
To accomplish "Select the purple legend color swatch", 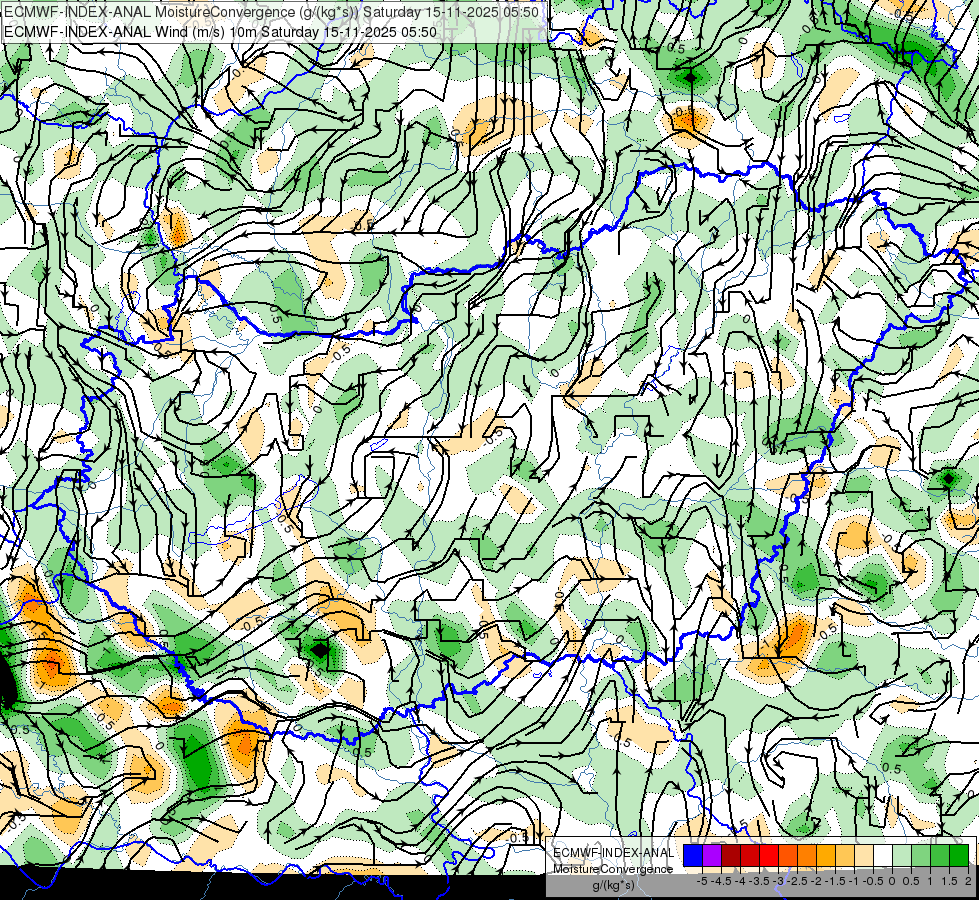I will [712, 855].
